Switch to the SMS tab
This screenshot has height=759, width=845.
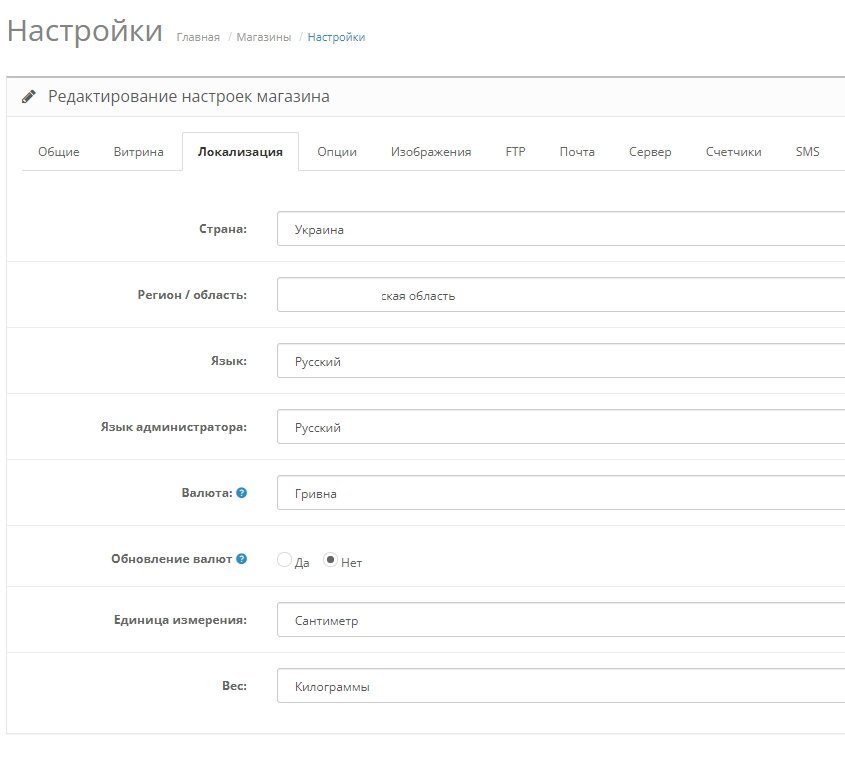pos(807,152)
